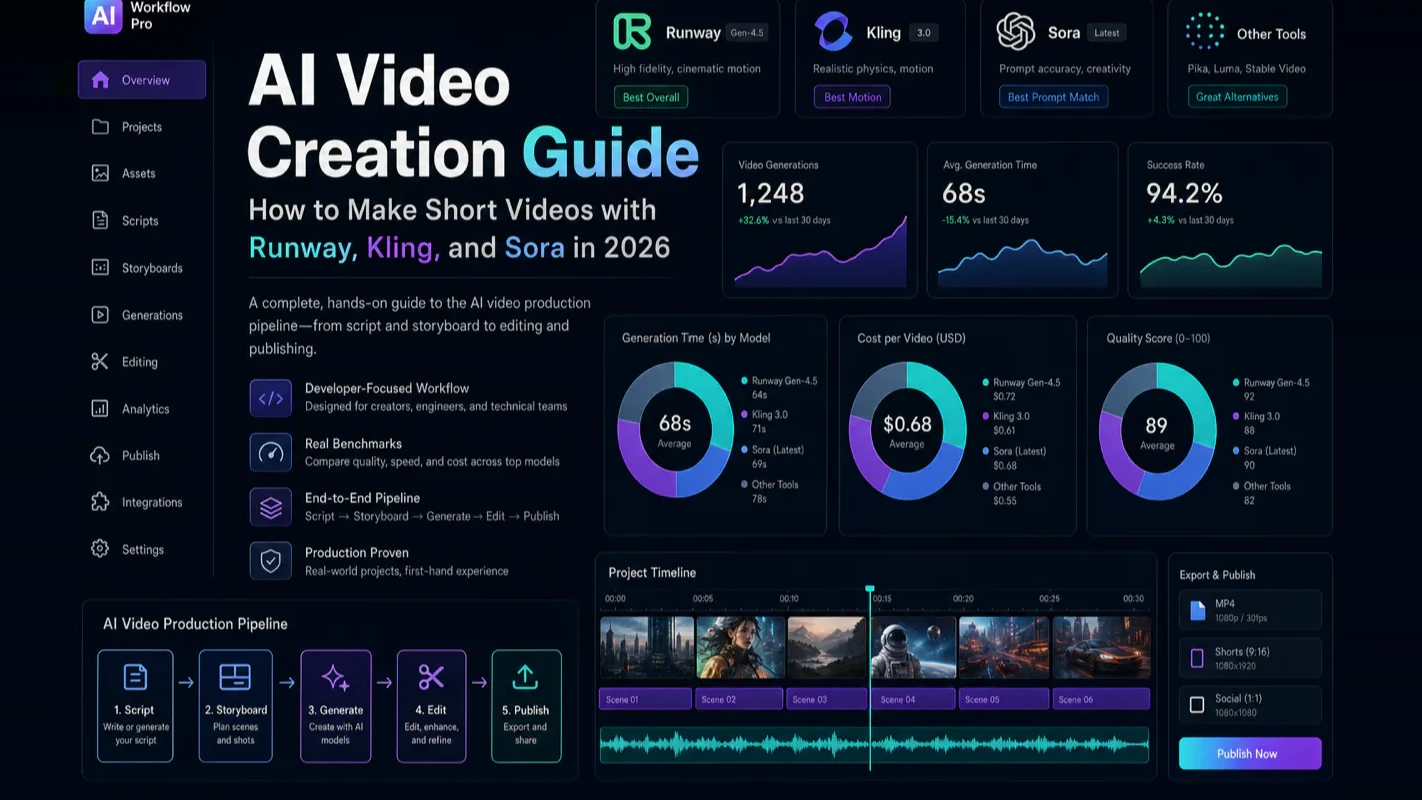Click the Other Tools dotted circle icon

(1204, 32)
